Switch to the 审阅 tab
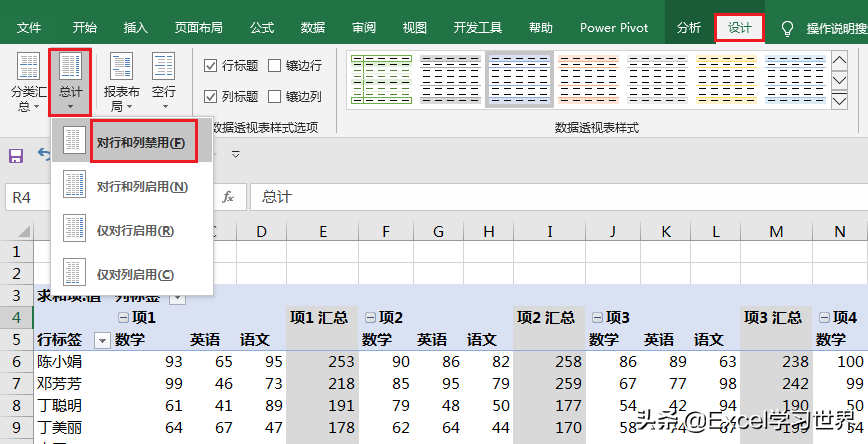Screen dimensions: 868x444 click(364, 28)
